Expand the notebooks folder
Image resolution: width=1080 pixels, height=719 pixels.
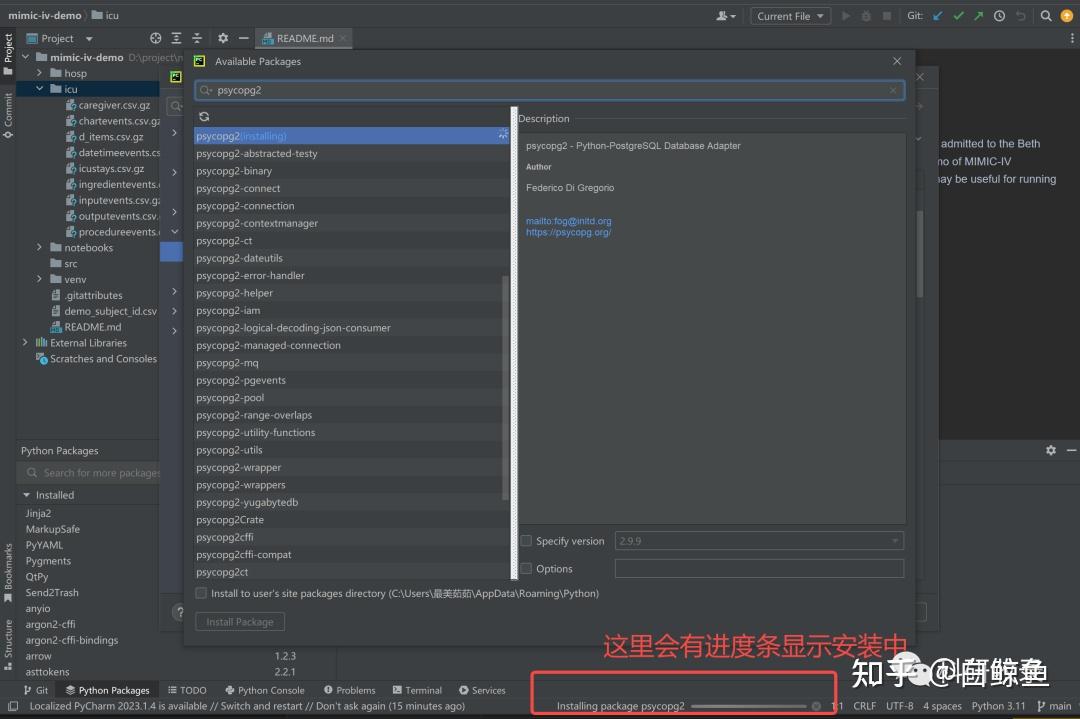coord(38,247)
